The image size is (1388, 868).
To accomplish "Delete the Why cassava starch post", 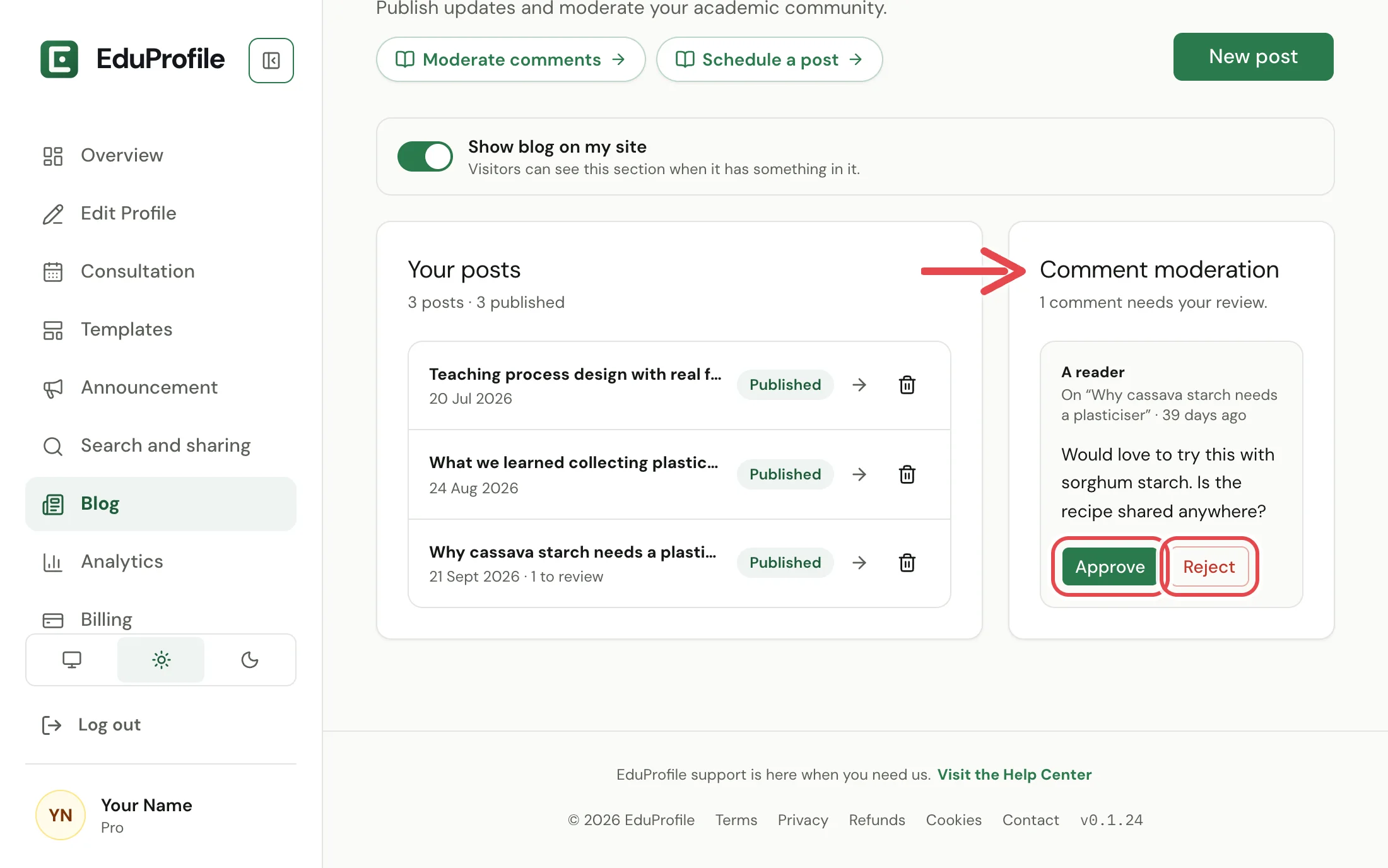I will tap(907, 563).
